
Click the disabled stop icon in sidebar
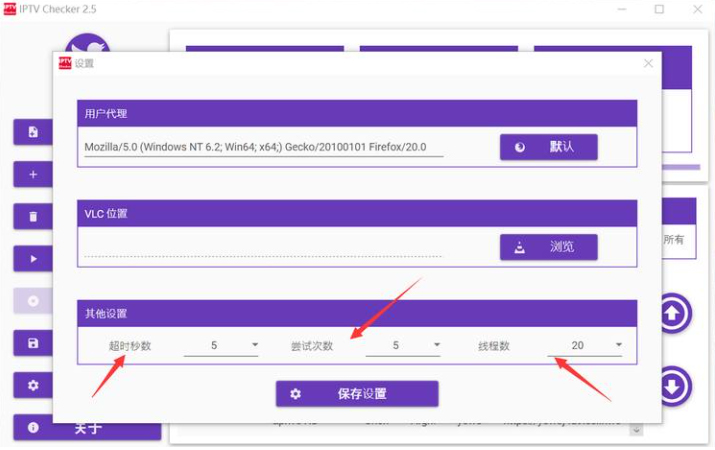33,301
